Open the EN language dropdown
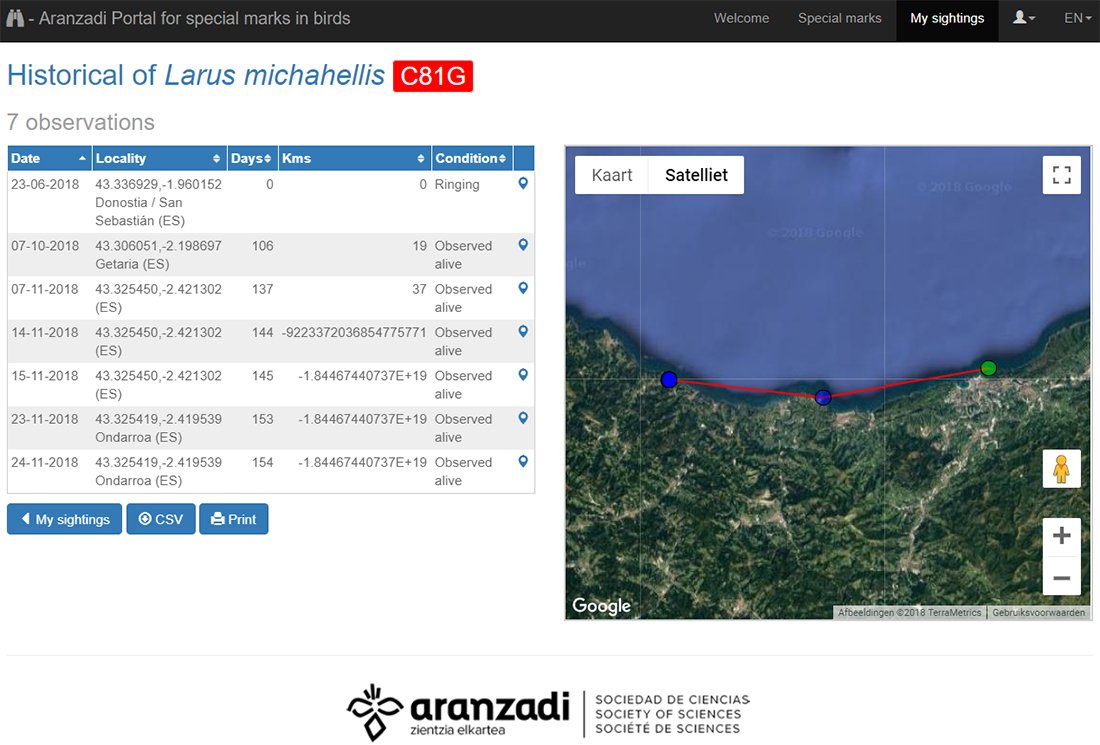The width and height of the screenshot is (1100, 745). [x=1077, y=18]
